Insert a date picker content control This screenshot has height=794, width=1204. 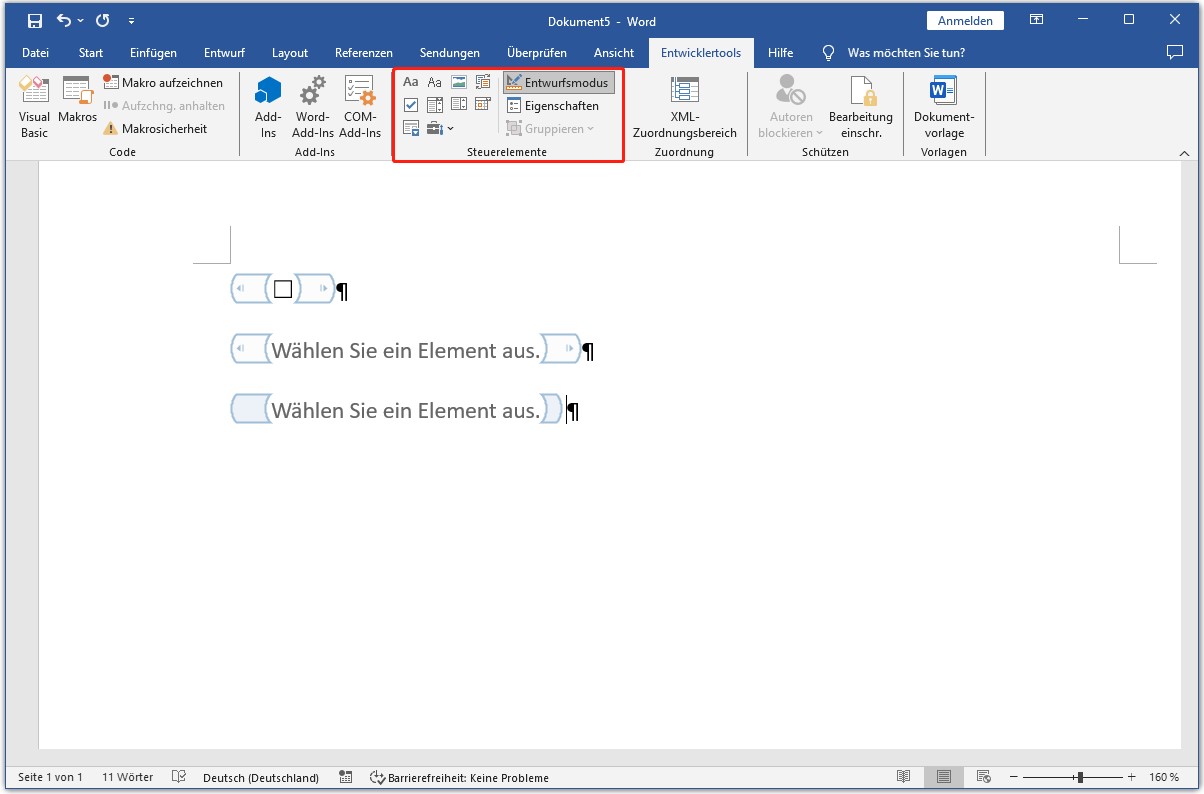pos(482,104)
